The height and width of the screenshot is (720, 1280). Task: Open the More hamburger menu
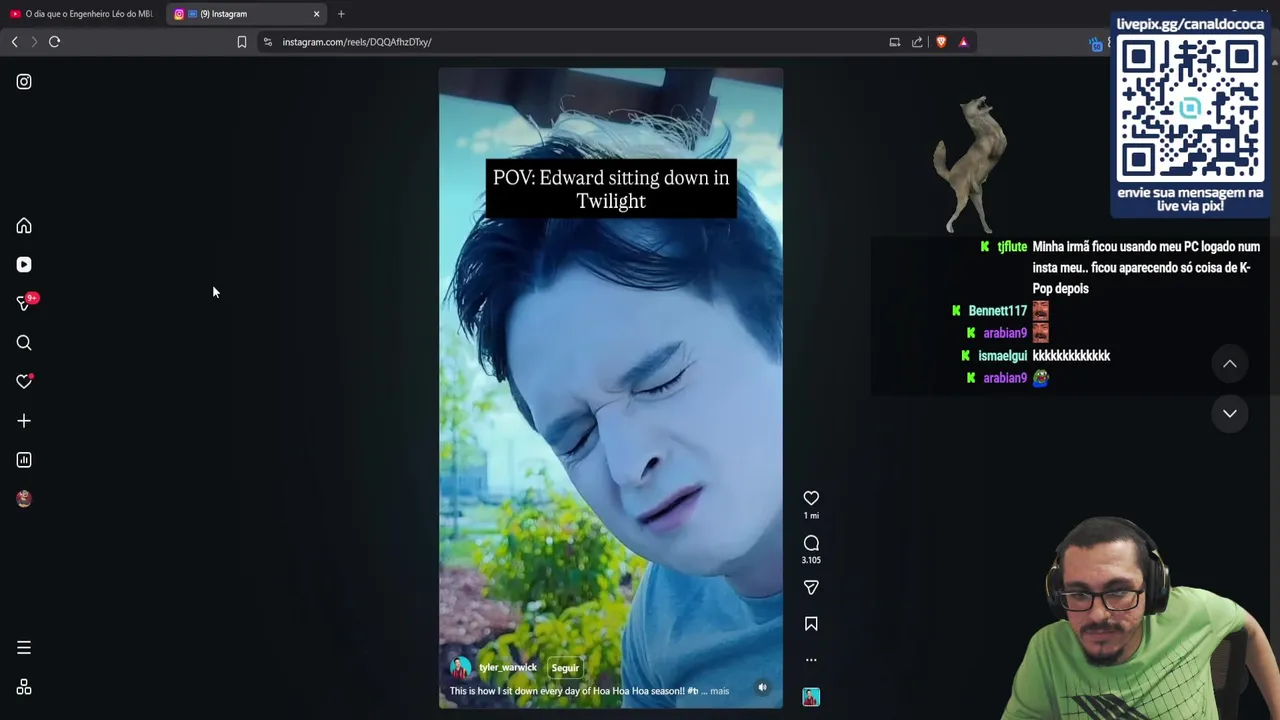[x=24, y=648]
